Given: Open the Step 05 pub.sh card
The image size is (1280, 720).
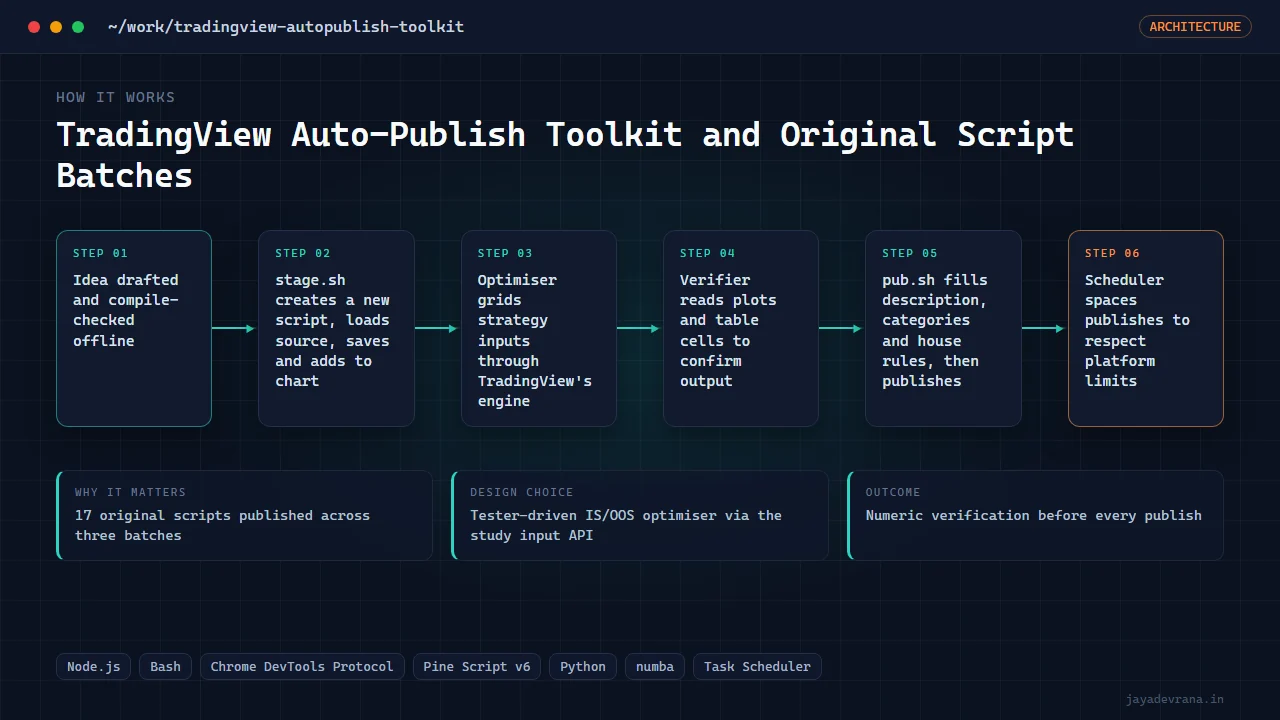Looking at the screenshot, I should [x=943, y=329].
